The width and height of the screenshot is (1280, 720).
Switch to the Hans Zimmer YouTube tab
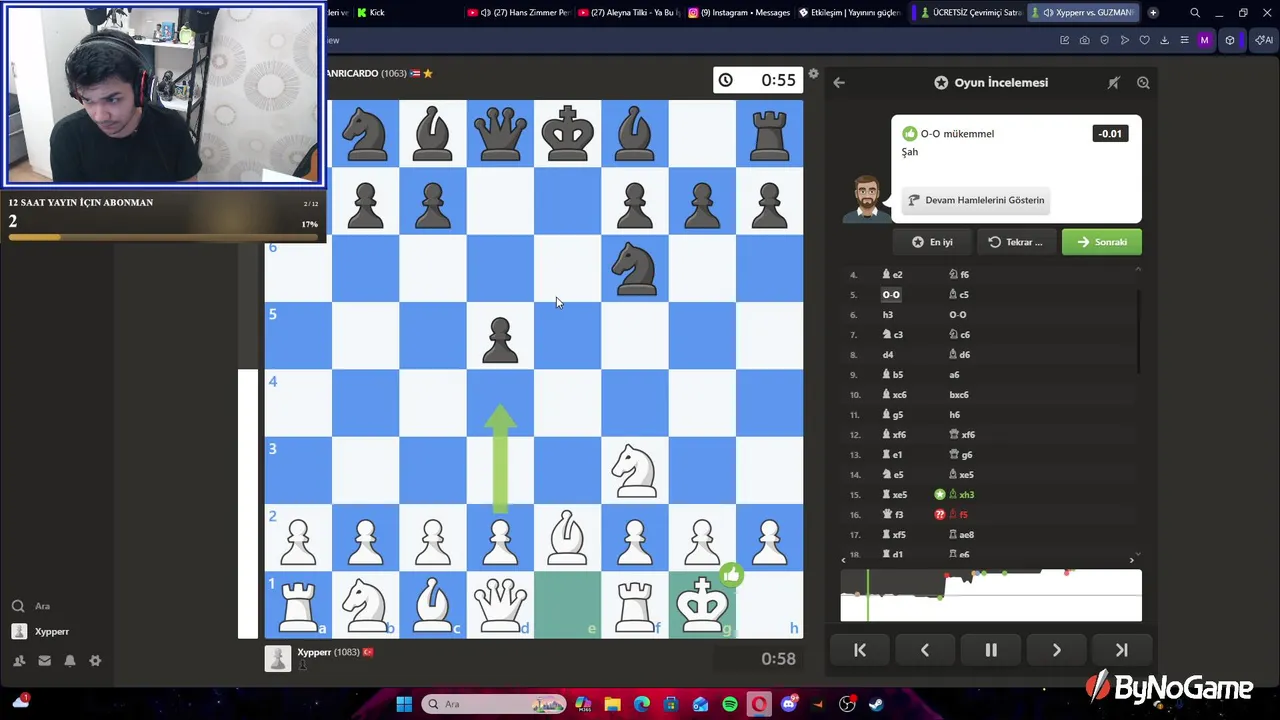click(518, 12)
